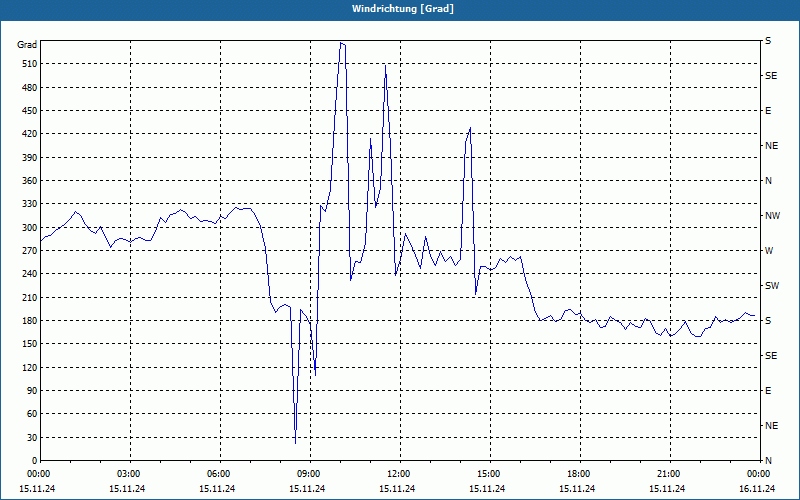This screenshot has height=500, width=800.
Task: Select the 450 y-axis value
Action: click(29, 111)
